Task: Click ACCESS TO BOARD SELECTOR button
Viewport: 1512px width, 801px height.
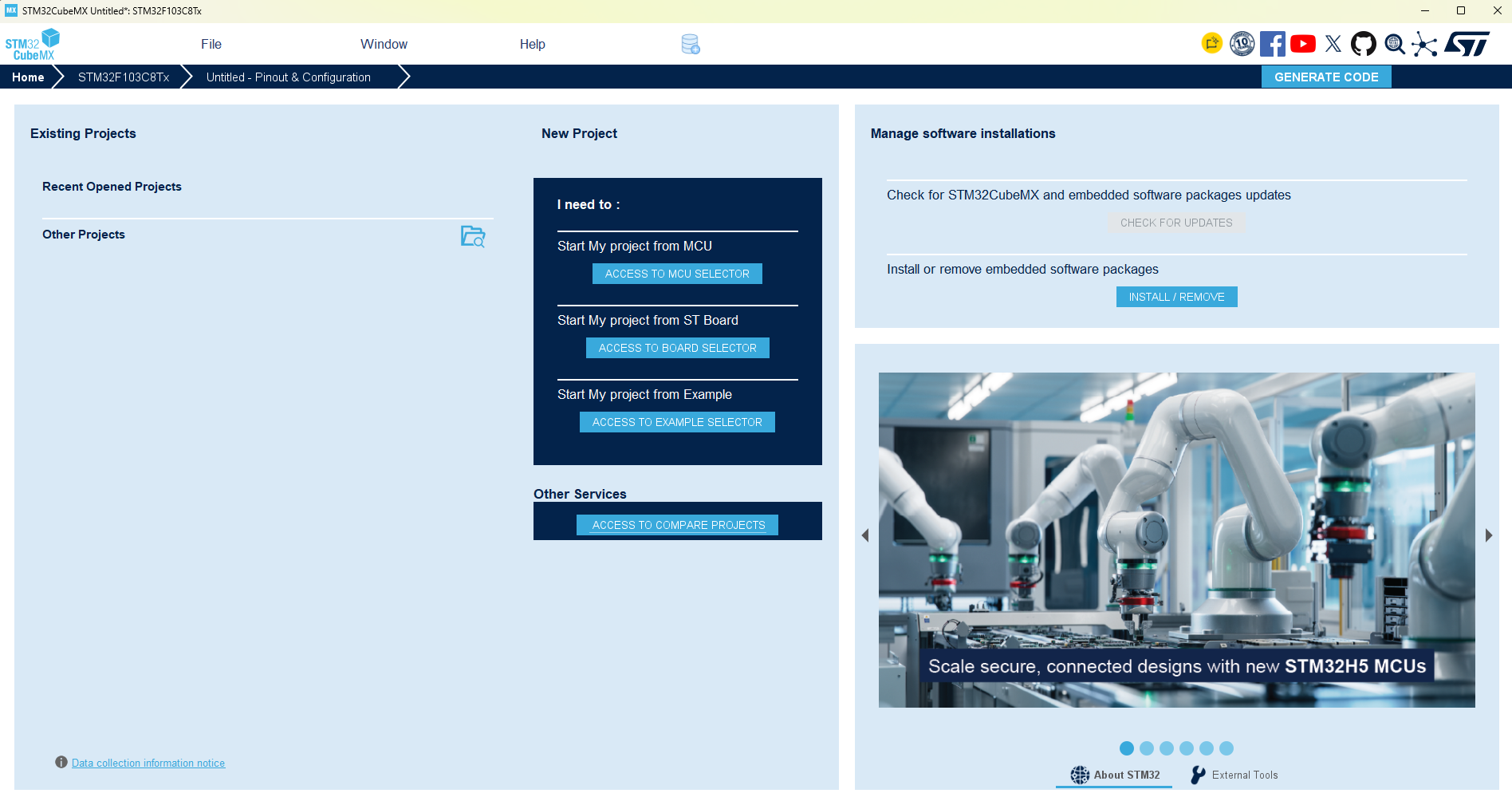Action: [678, 348]
